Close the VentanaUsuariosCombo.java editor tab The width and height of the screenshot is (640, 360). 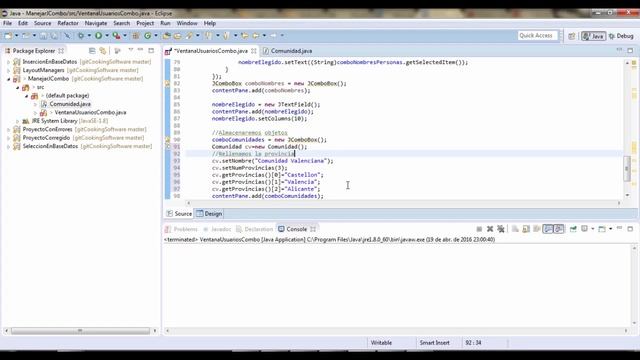click(254, 51)
